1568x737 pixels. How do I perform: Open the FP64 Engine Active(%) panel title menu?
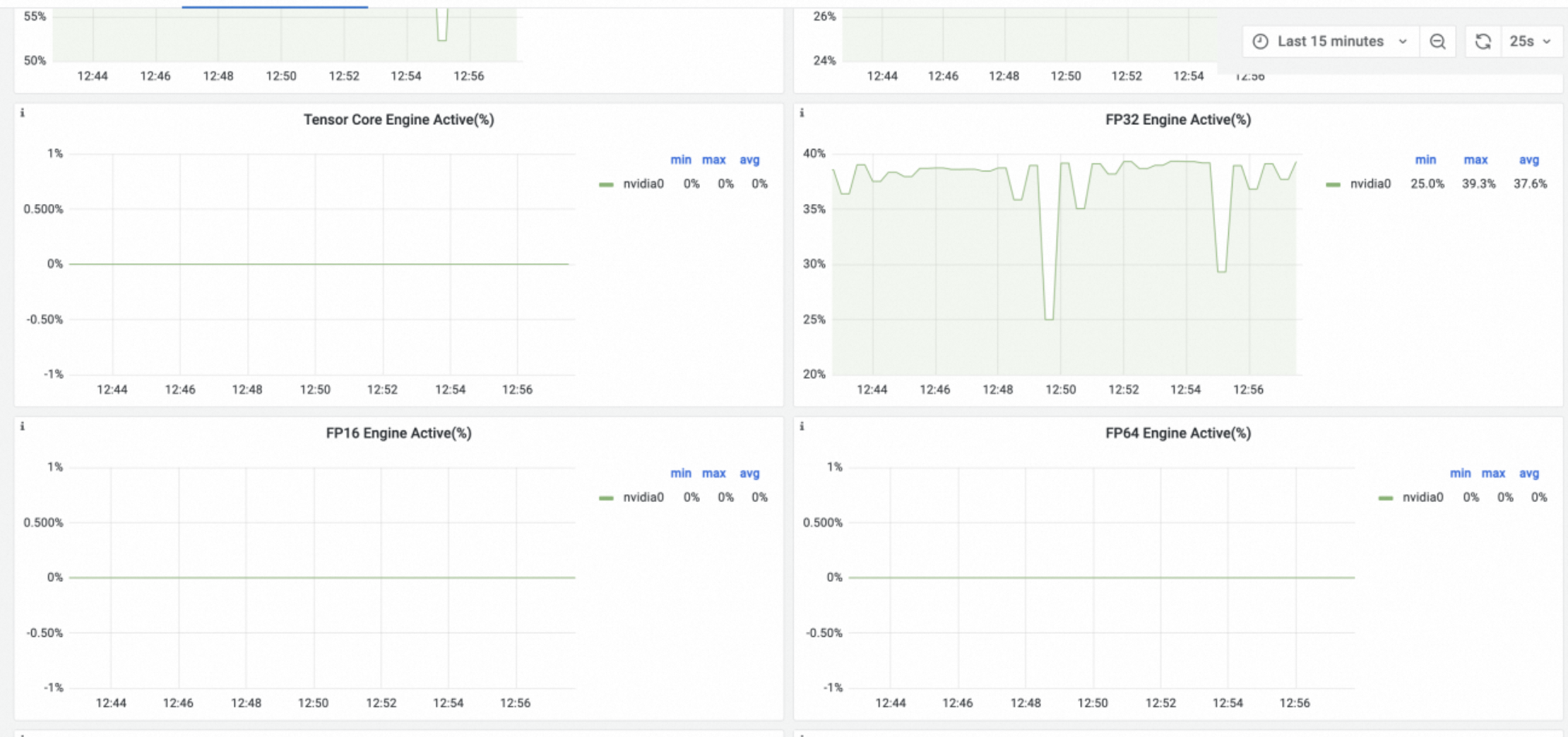pos(1178,433)
